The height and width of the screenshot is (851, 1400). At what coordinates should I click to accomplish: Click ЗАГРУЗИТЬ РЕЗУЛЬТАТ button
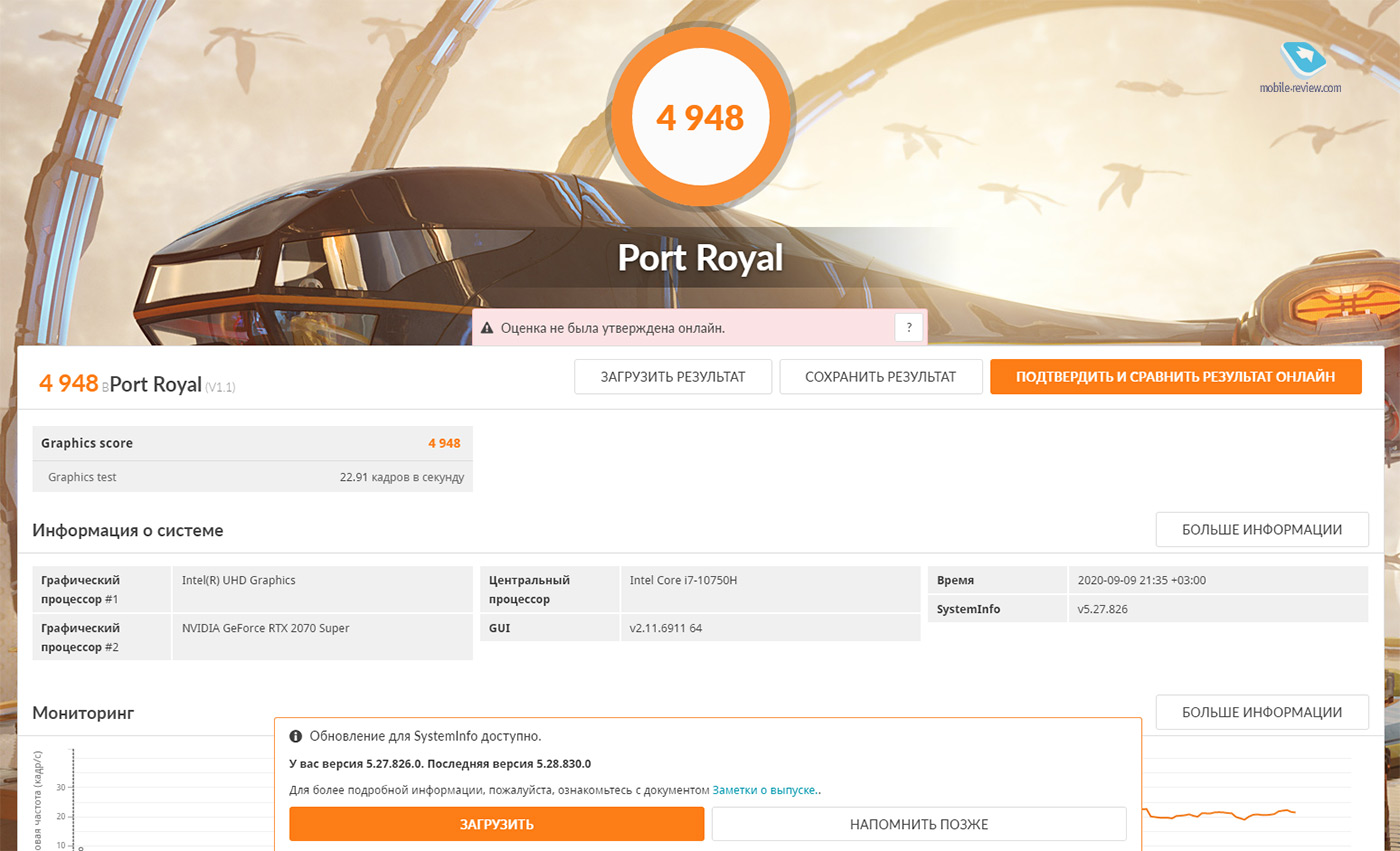(673, 377)
